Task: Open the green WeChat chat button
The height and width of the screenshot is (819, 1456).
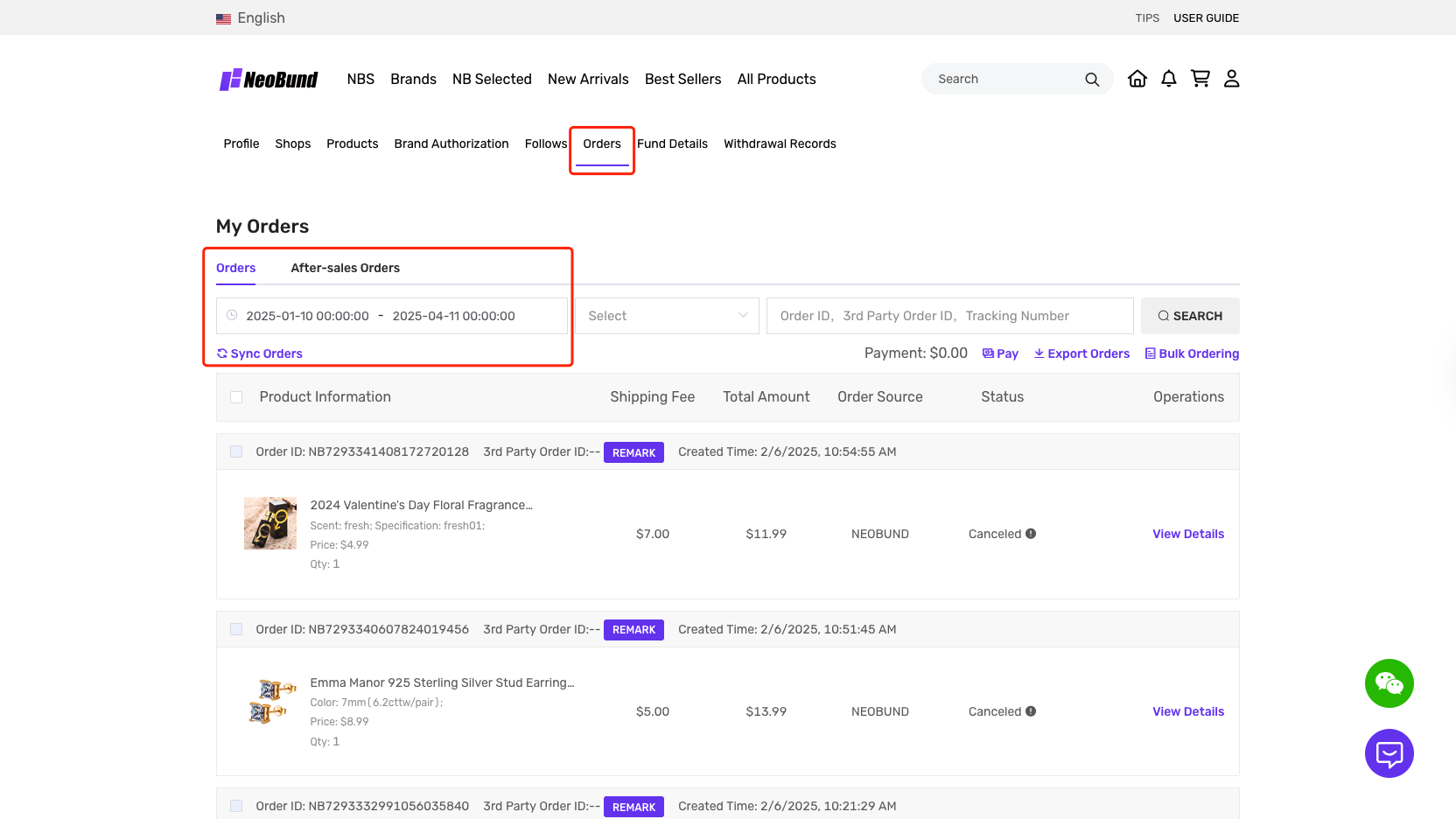Action: tap(1389, 683)
